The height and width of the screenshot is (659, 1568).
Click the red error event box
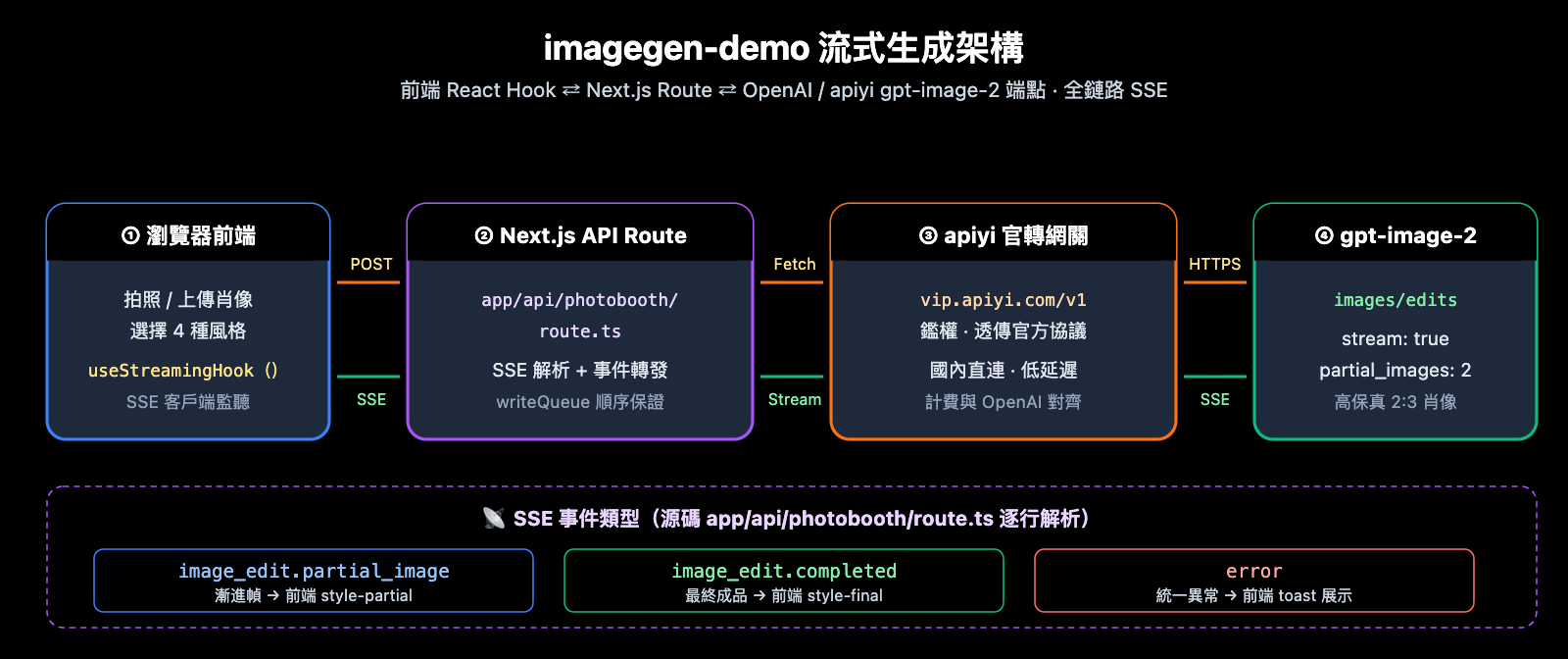[1254, 581]
